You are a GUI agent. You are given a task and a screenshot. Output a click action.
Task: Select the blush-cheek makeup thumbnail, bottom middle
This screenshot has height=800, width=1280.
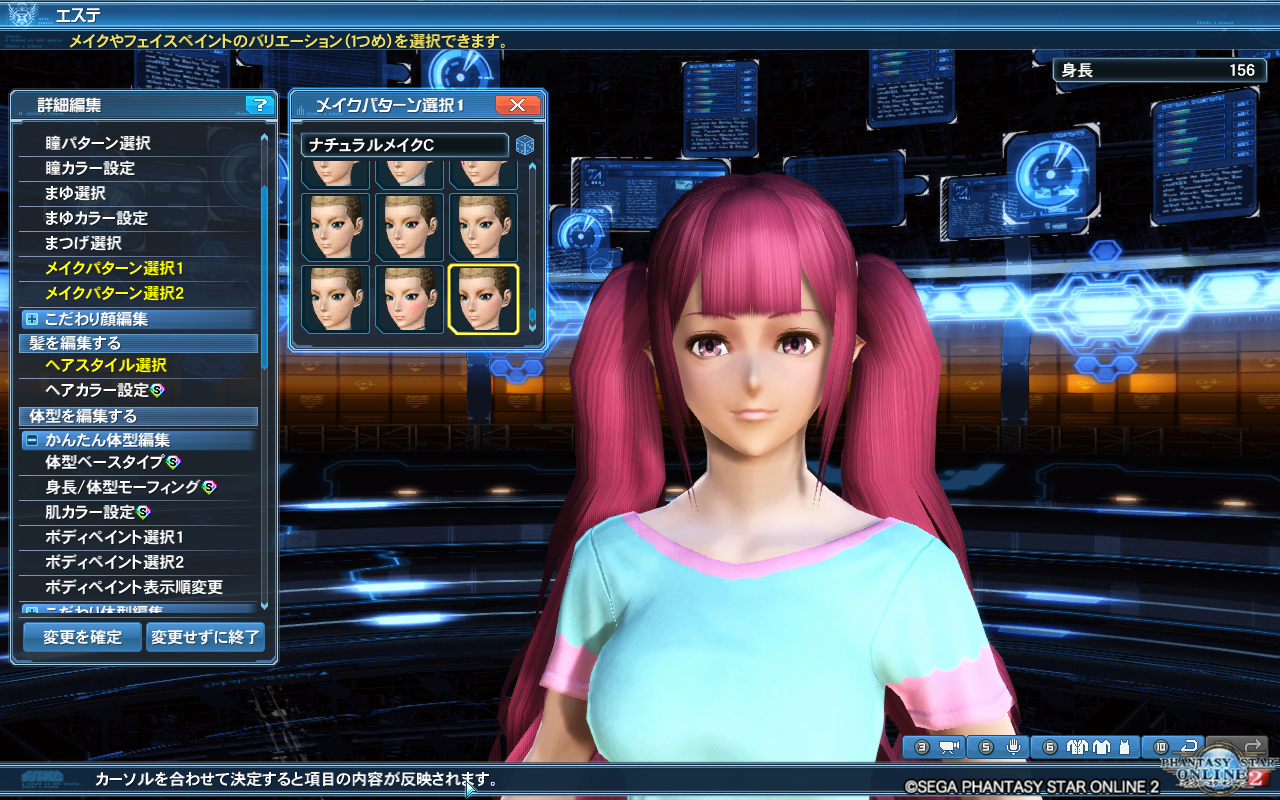tap(409, 299)
